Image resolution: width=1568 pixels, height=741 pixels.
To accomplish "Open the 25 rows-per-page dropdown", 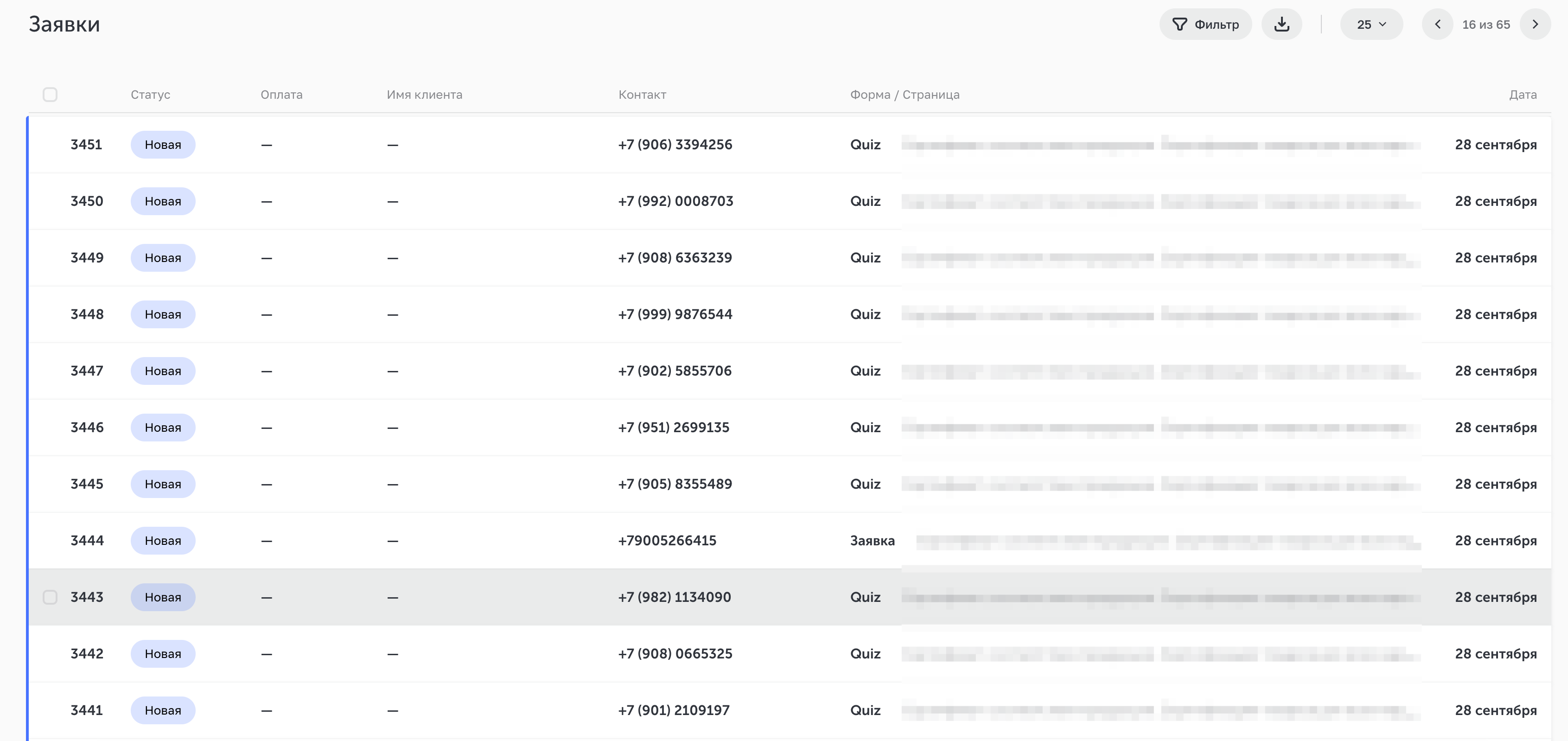I will click(1371, 25).
